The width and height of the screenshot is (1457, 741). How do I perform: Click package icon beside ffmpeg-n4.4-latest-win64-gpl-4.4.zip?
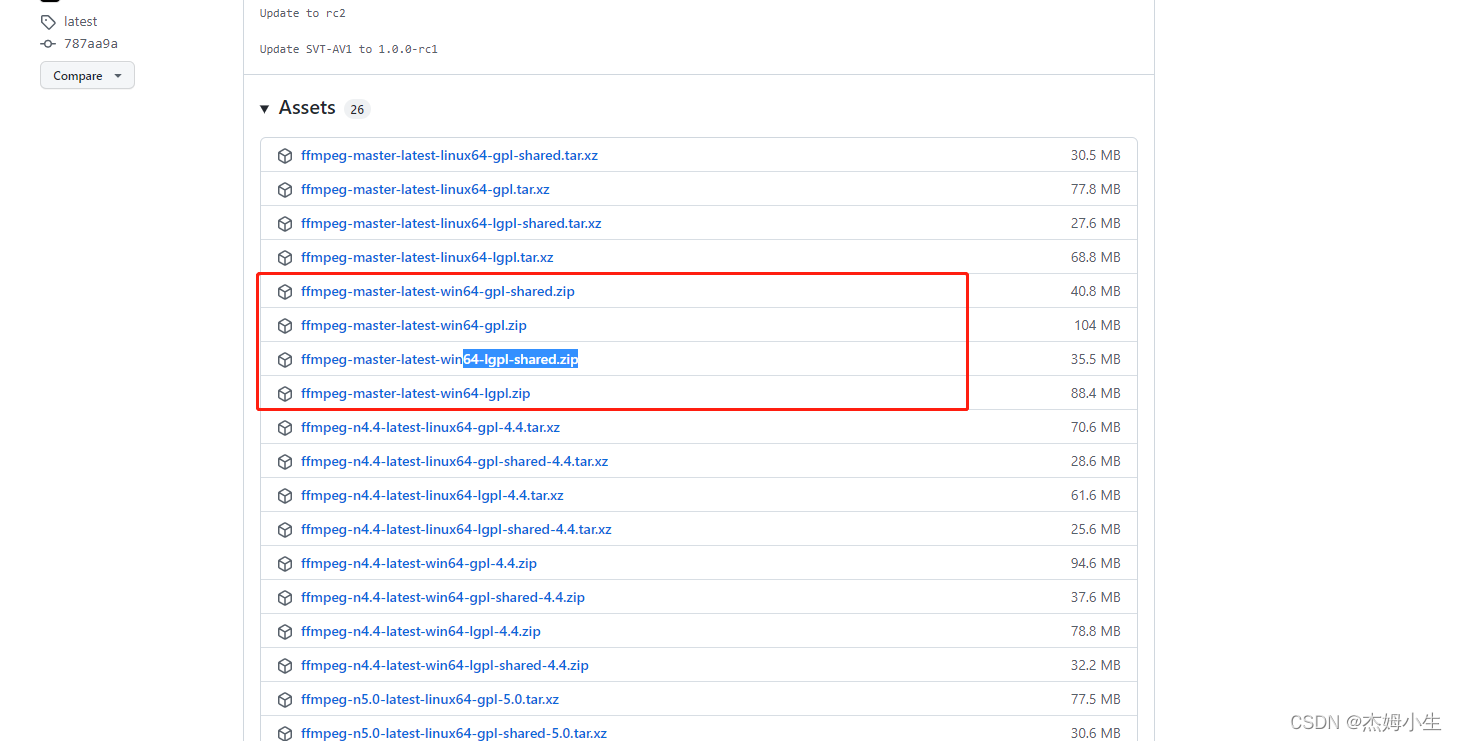click(x=285, y=564)
